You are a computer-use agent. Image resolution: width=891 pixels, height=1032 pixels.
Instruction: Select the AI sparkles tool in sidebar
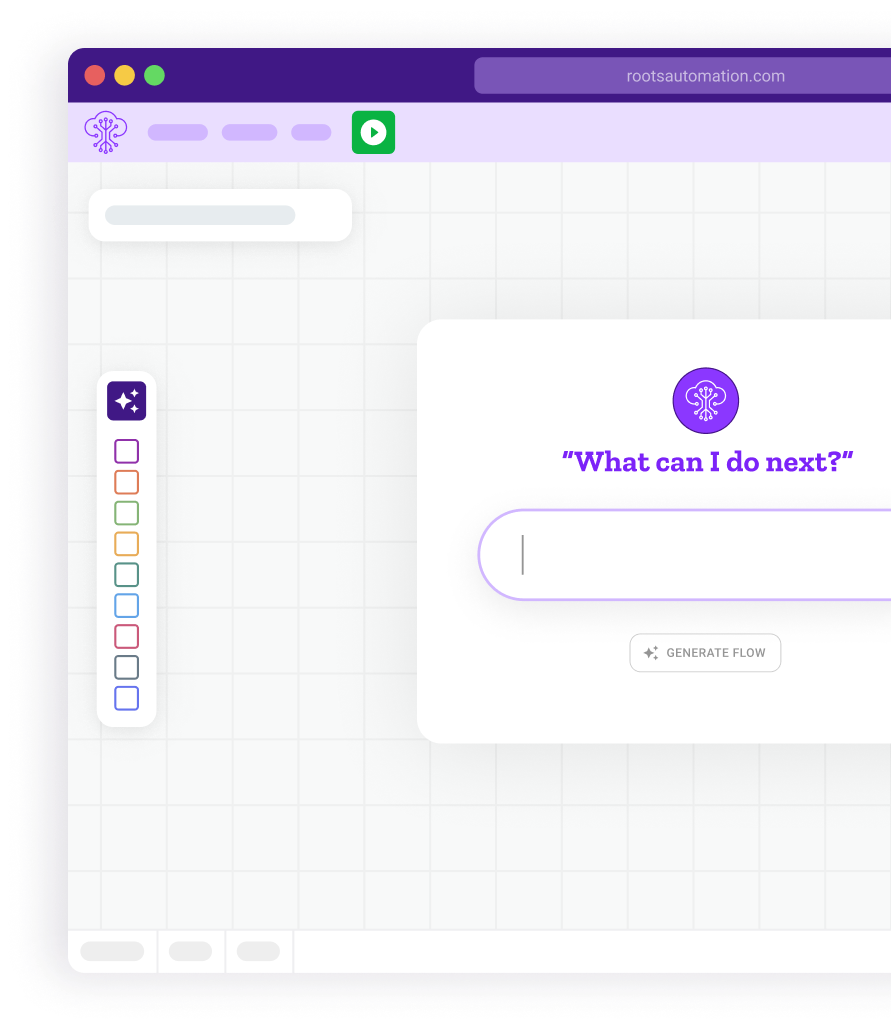click(126, 401)
